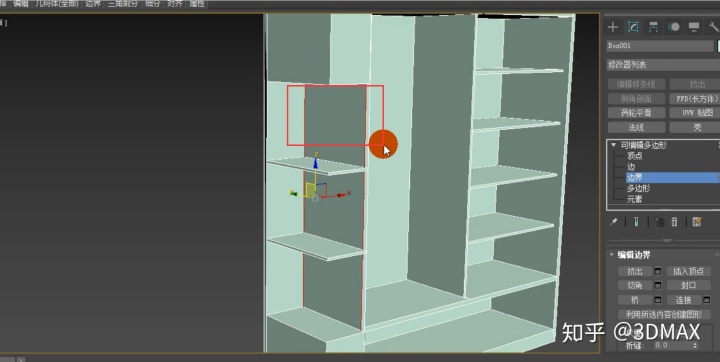This screenshot has width=720, height=362.
Task: Open 挤出 settings box in 编辑边界
Action: click(658, 272)
